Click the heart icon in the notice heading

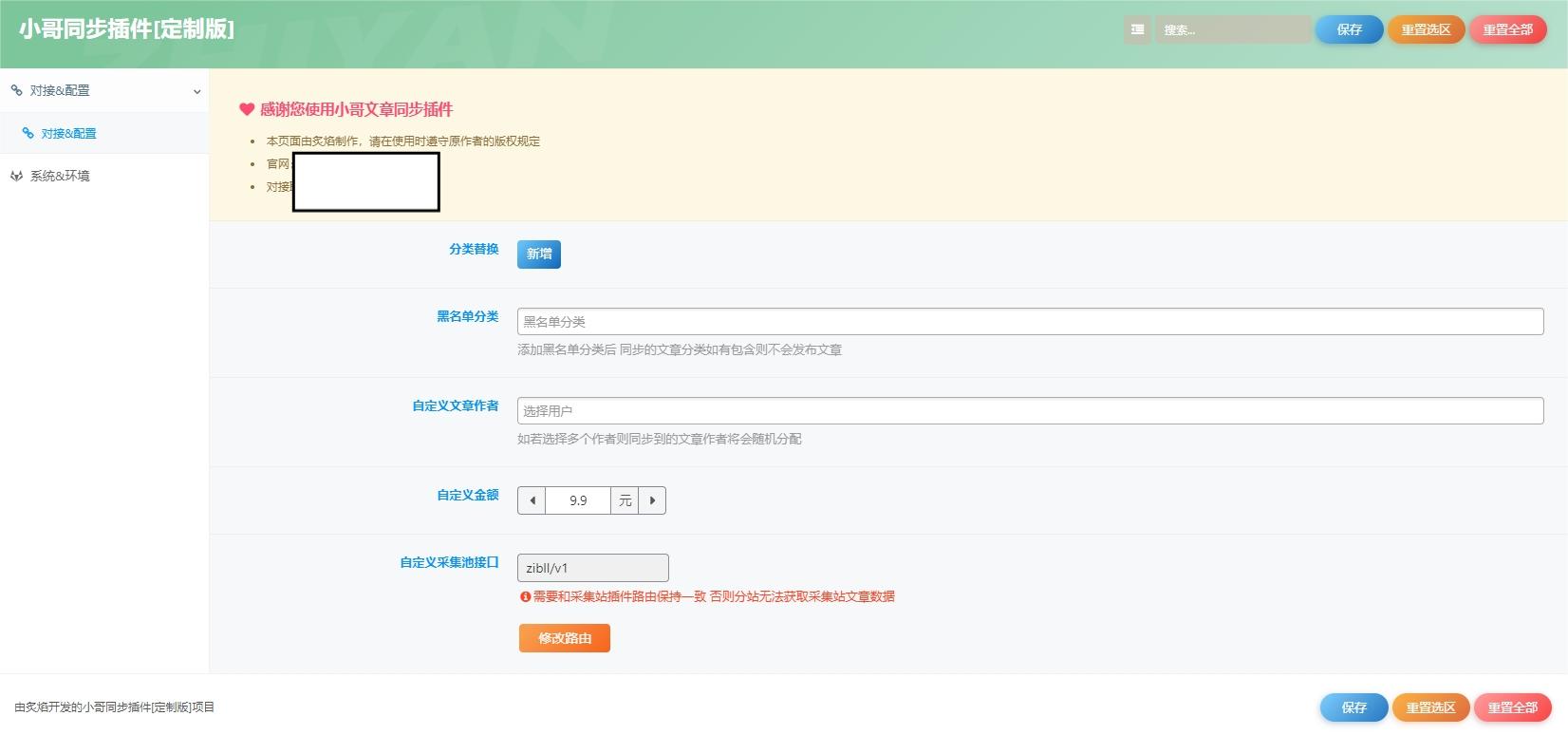pos(247,109)
